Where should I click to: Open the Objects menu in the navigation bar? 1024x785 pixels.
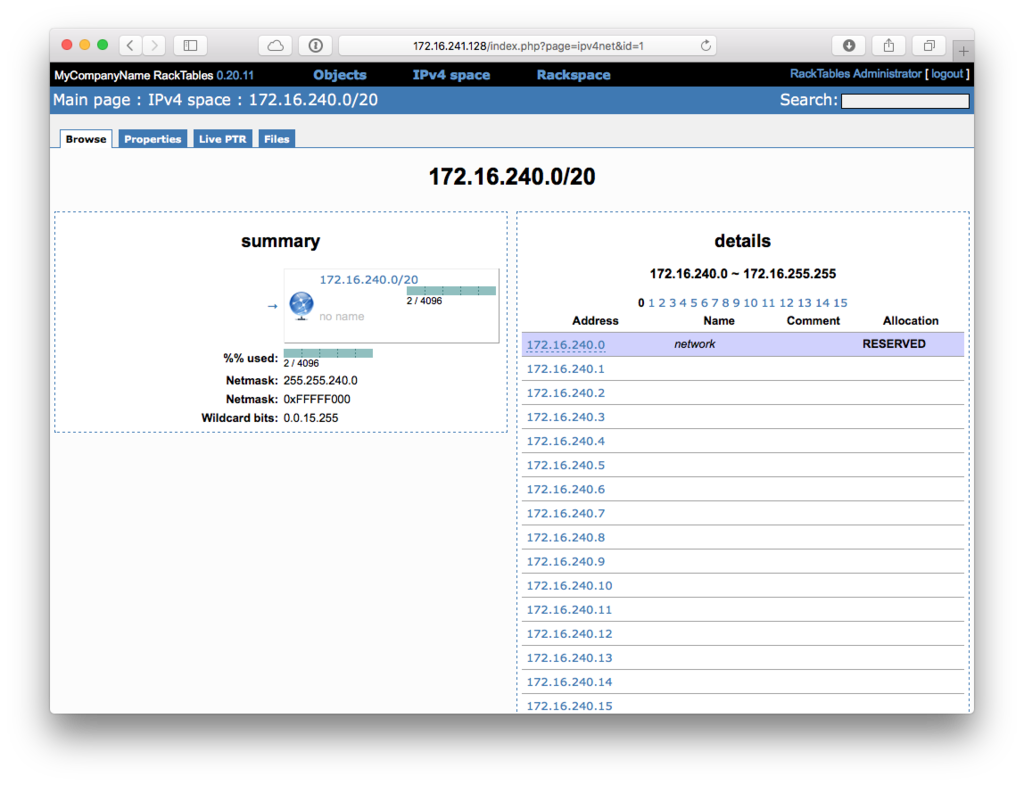339,74
